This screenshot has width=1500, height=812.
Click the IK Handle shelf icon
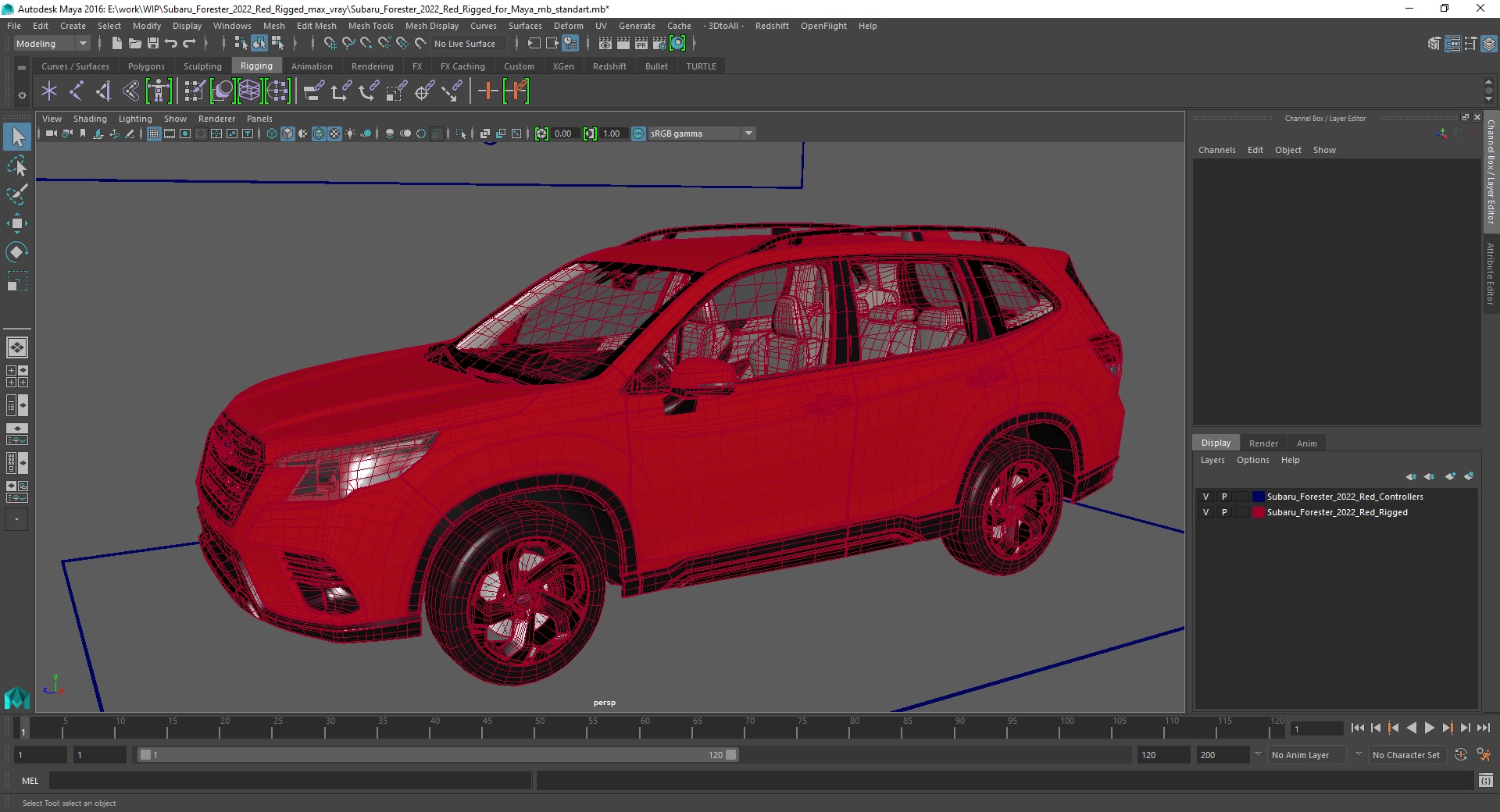click(x=103, y=91)
